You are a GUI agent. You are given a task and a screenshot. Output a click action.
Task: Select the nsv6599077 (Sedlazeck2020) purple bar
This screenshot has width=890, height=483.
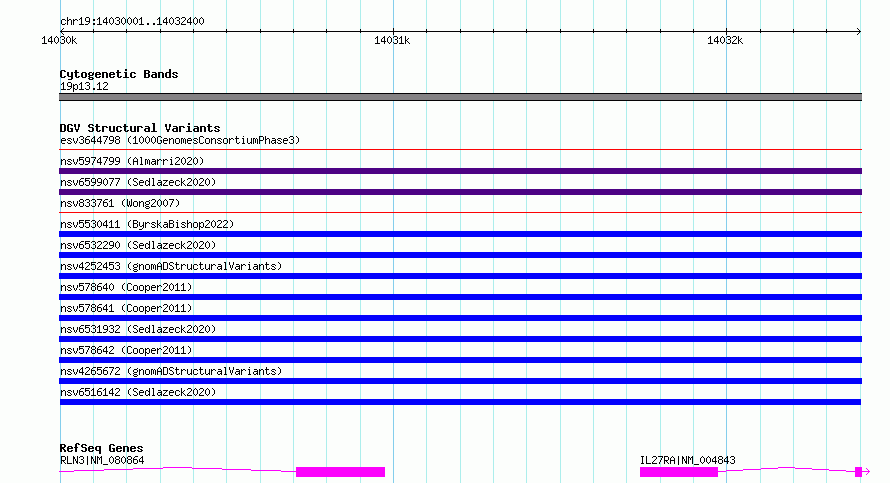coord(460,192)
